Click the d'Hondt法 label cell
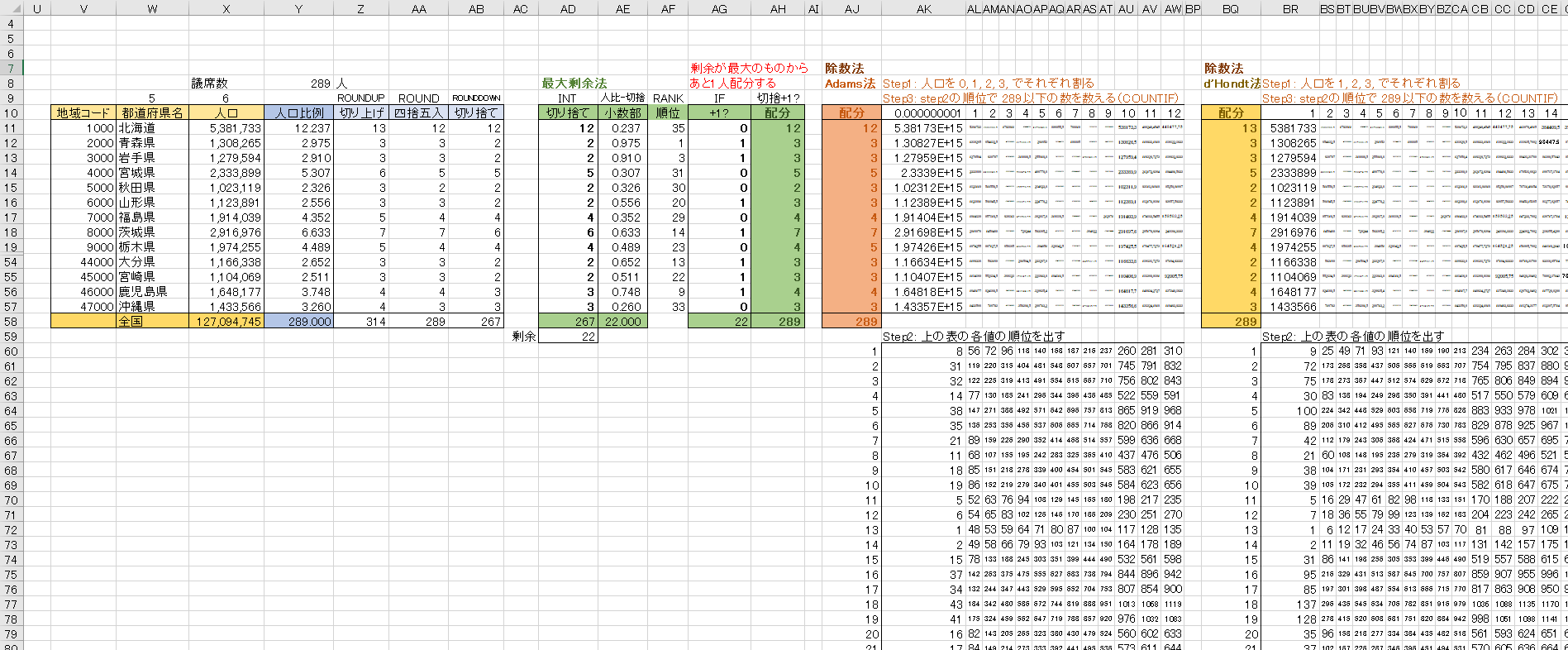This screenshot has height=650, width=1568. pyautogui.click(x=1231, y=84)
